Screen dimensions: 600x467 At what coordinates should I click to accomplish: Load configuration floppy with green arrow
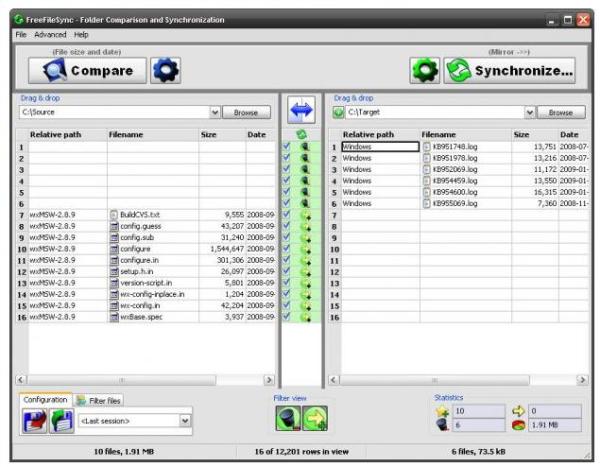tap(61, 421)
